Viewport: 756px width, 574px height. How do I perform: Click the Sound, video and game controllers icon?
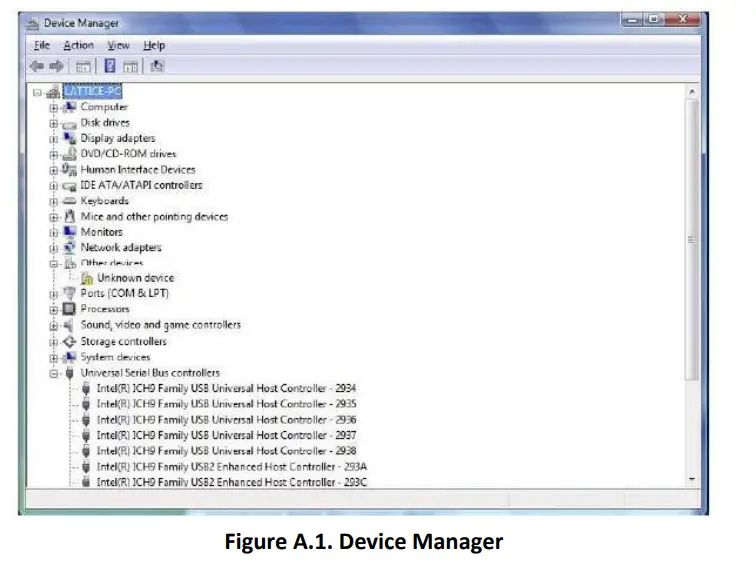[x=69, y=325]
